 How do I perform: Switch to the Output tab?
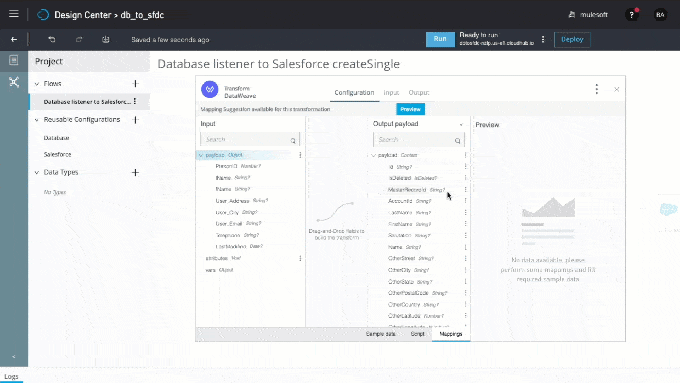click(418, 92)
